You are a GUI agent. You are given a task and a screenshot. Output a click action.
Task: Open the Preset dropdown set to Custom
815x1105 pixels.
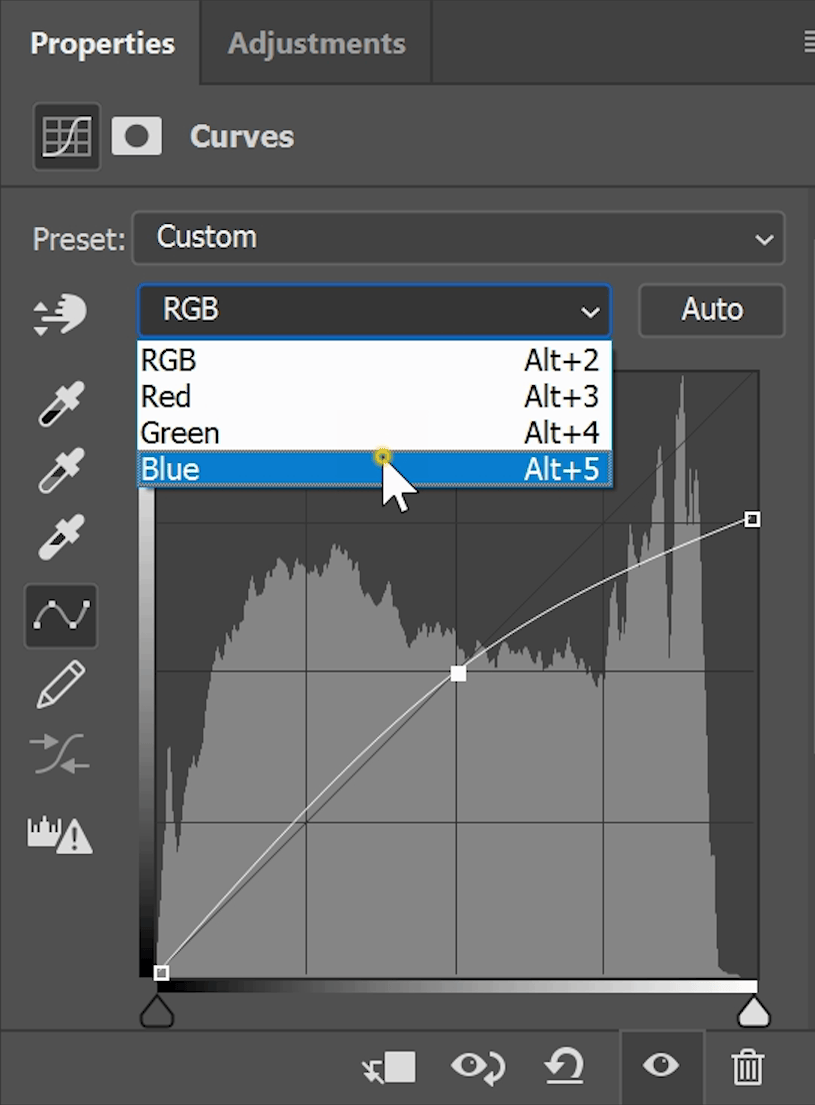tap(458, 238)
